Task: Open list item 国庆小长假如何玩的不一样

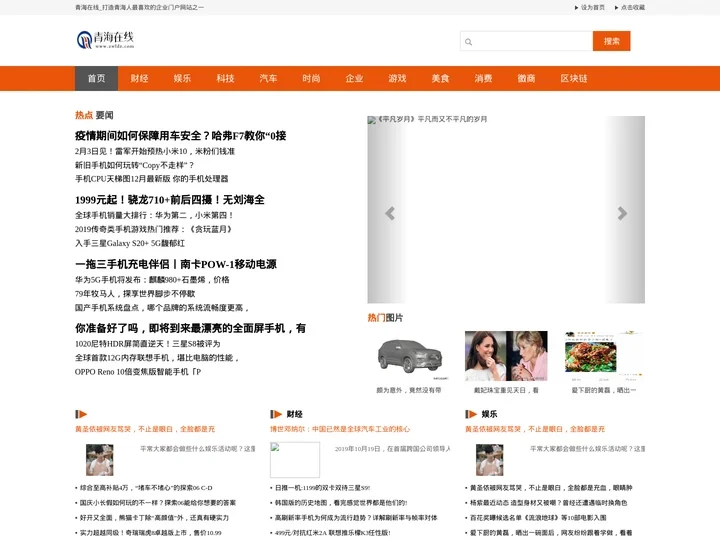Action: (x=158, y=503)
